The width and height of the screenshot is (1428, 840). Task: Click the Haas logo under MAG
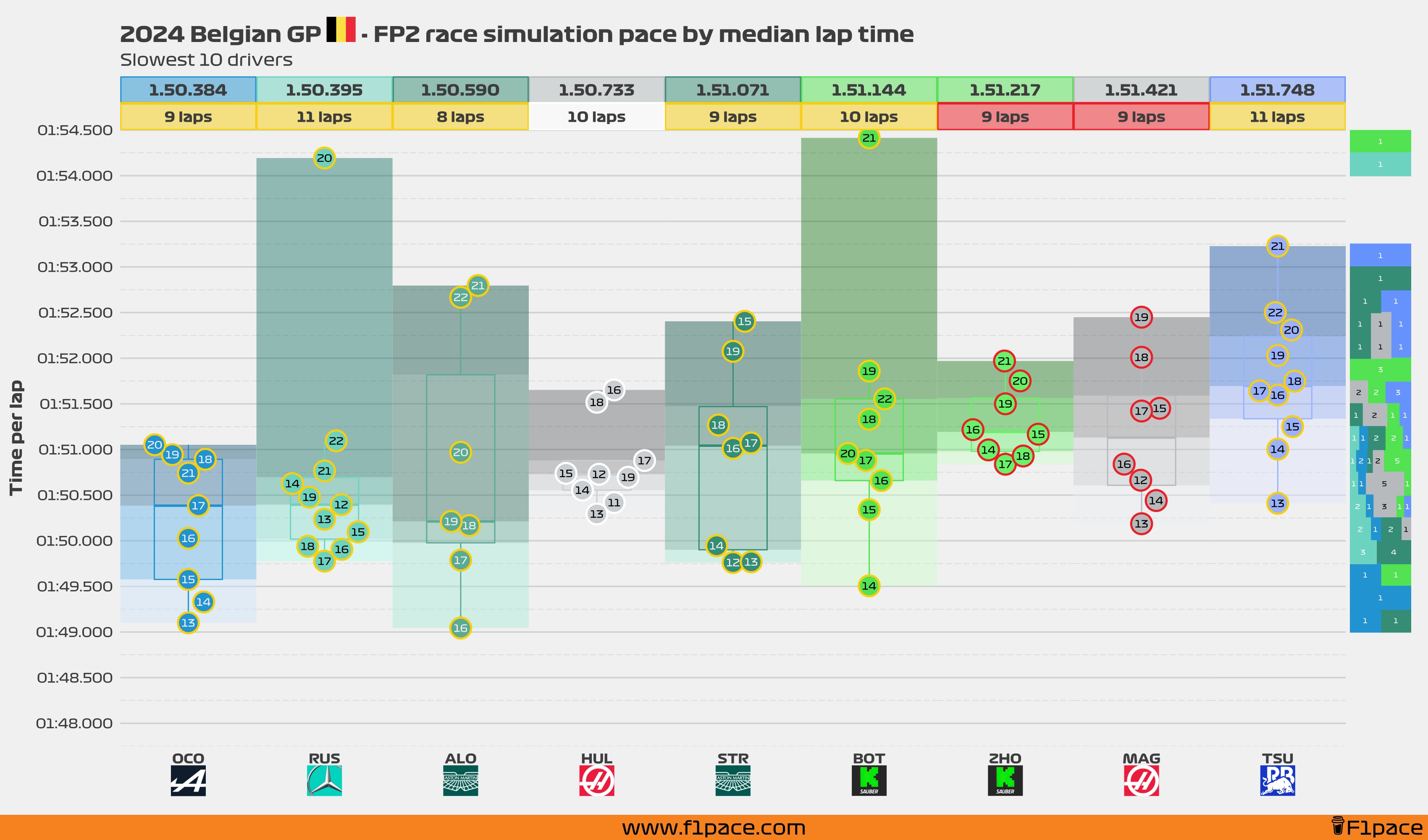[1141, 780]
